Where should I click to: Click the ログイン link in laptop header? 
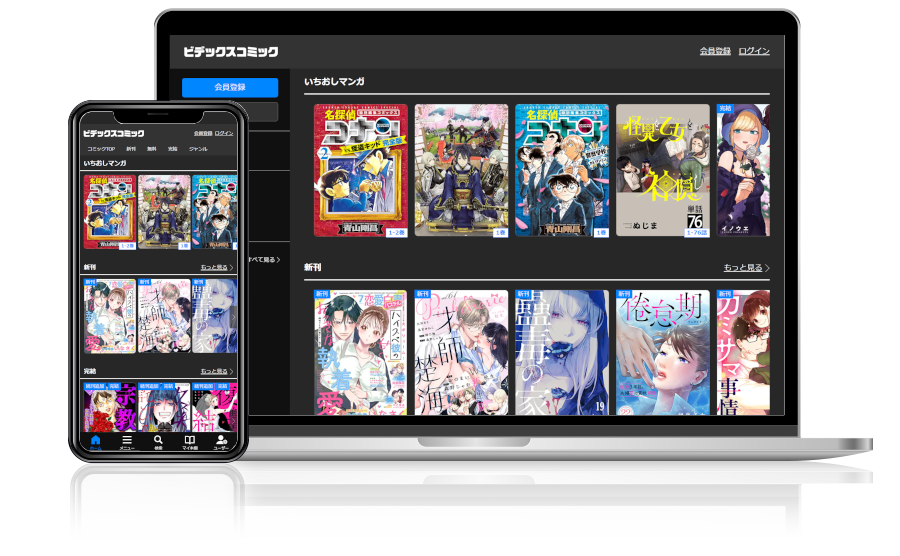point(754,51)
